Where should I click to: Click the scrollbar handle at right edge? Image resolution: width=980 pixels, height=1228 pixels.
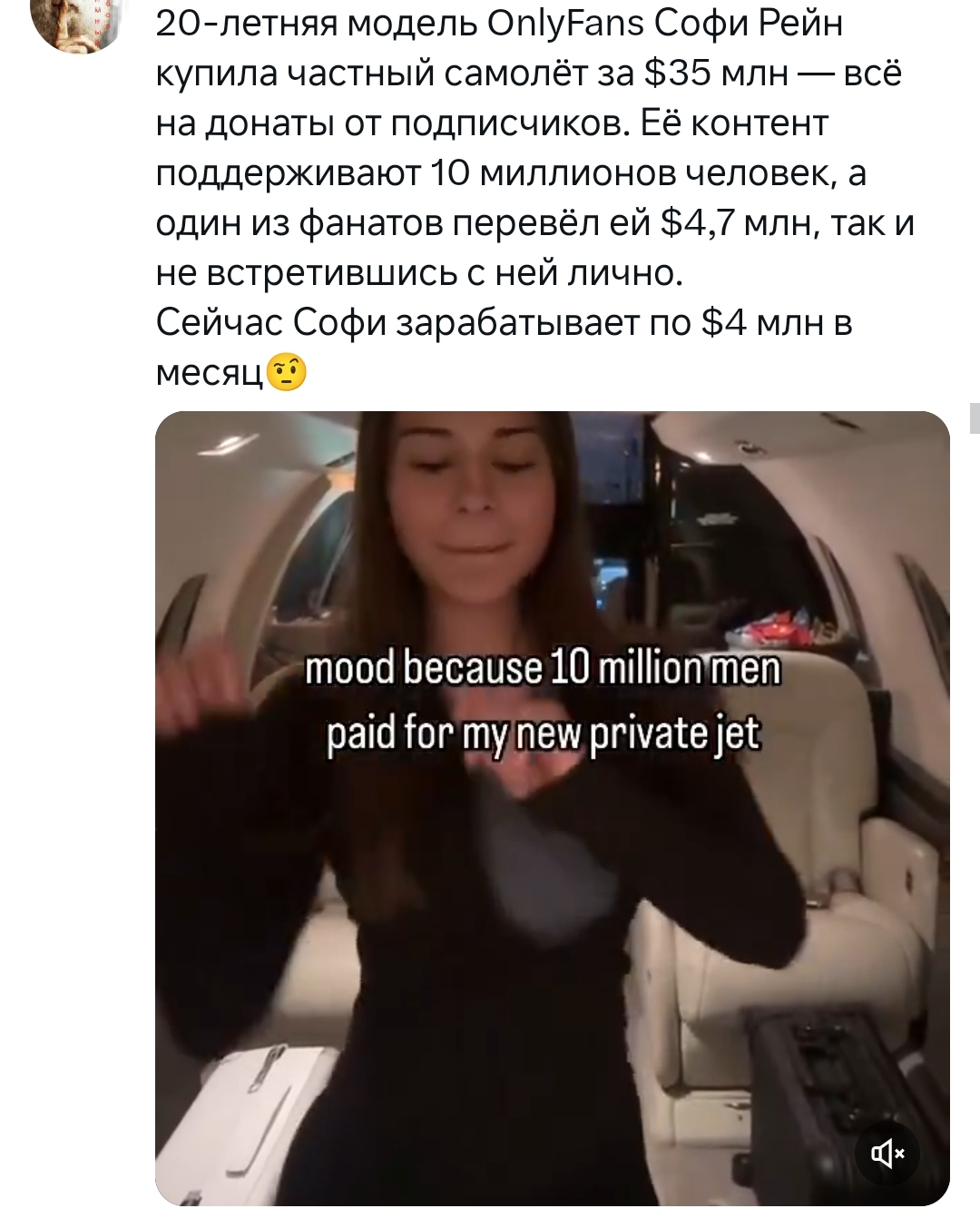pos(975,417)
